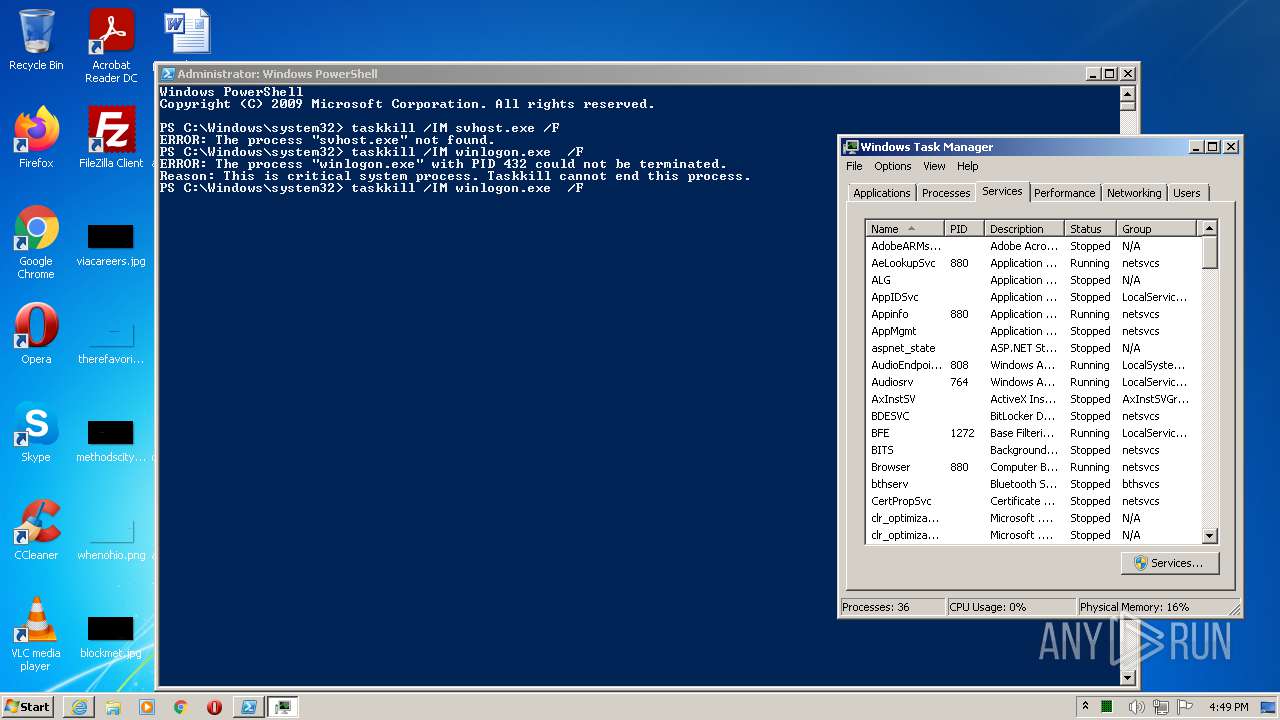
Task: Select the whenohio.png file icon
Action: point(111,539)
